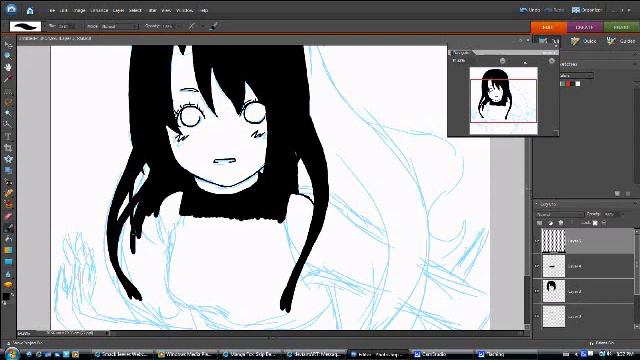Select the Hand tool
Viewport: 640px width, 360px height.
click(8, 67)
